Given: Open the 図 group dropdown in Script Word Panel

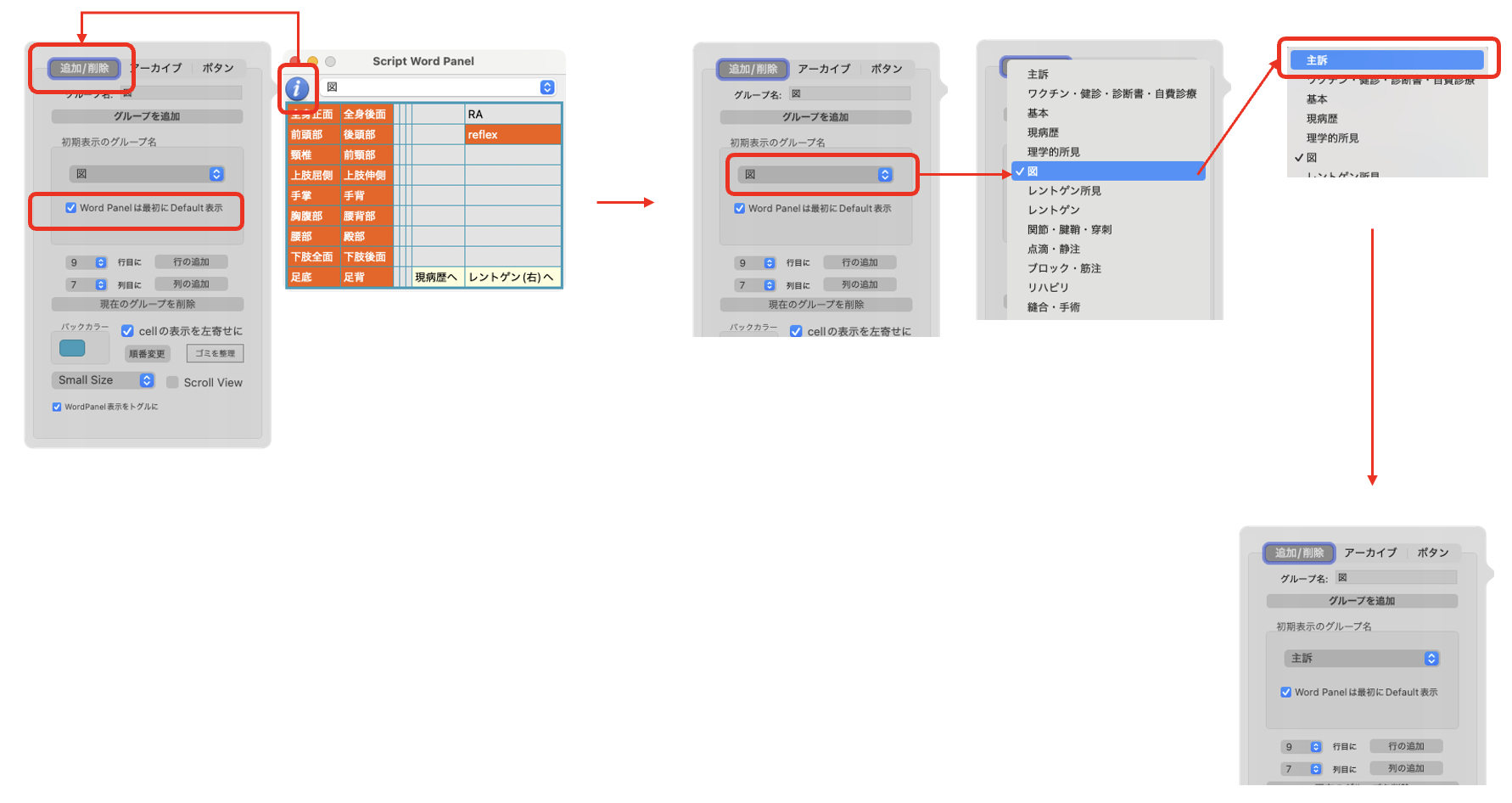Looking at the screenshot, I should [x=546, y=87].
